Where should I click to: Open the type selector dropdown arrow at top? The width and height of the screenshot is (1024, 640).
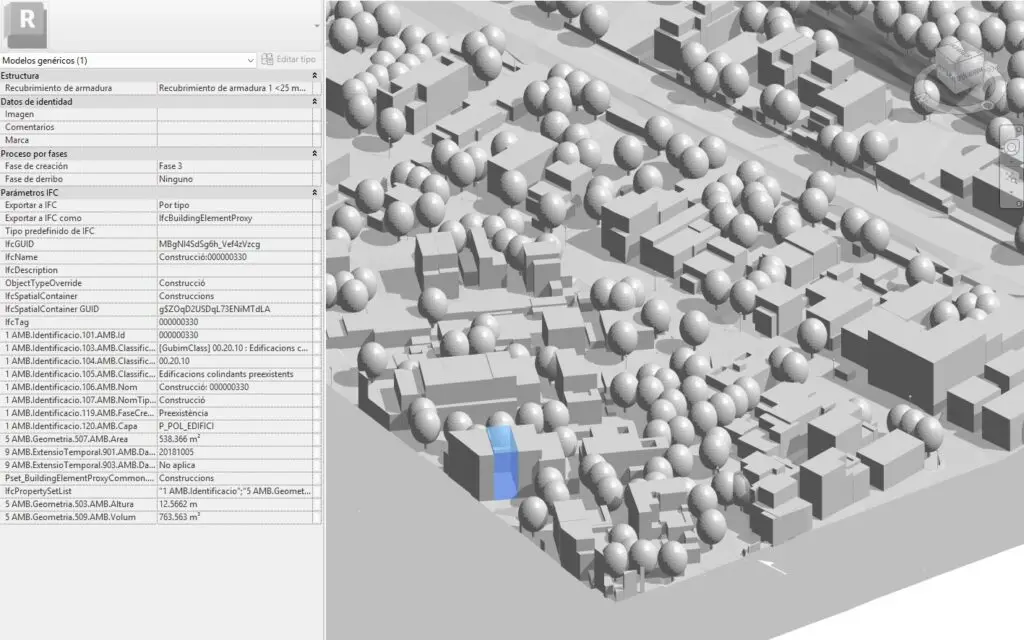(317, 24)
